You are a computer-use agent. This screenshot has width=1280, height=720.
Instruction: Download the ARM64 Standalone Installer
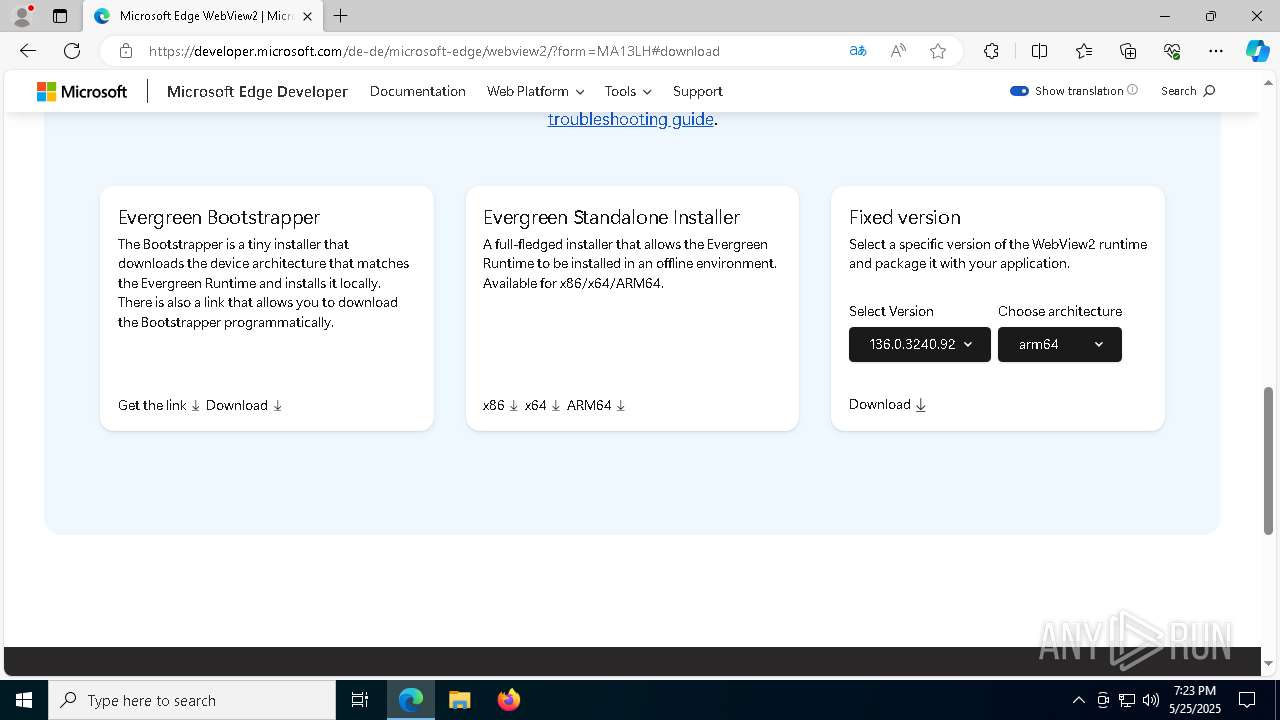pyautogui.click(x=596, y=405)
